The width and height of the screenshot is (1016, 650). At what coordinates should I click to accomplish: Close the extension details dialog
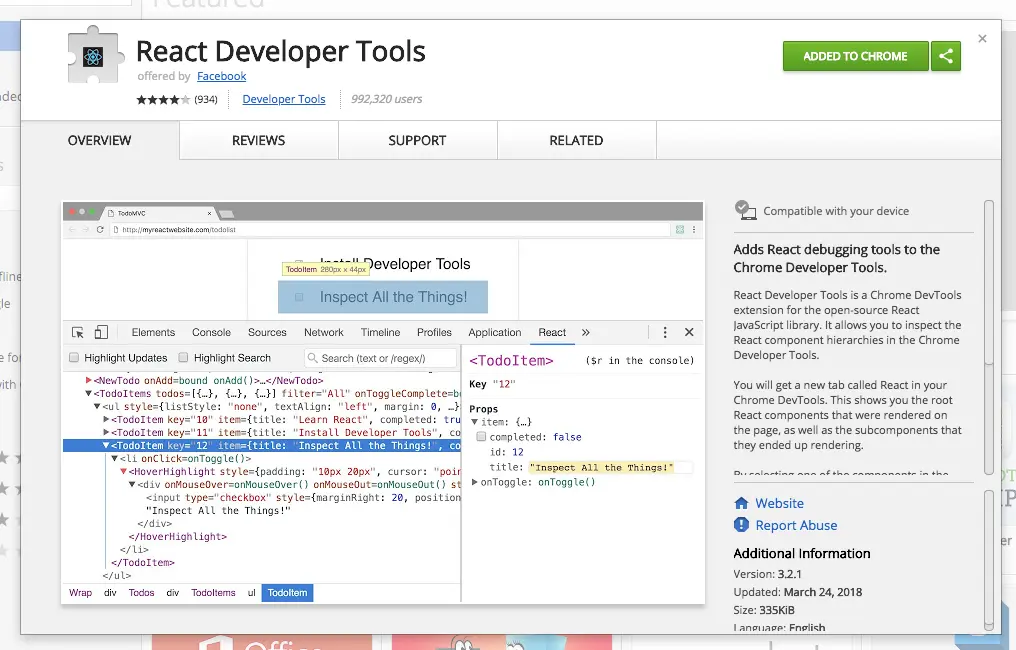pos(982,39)
